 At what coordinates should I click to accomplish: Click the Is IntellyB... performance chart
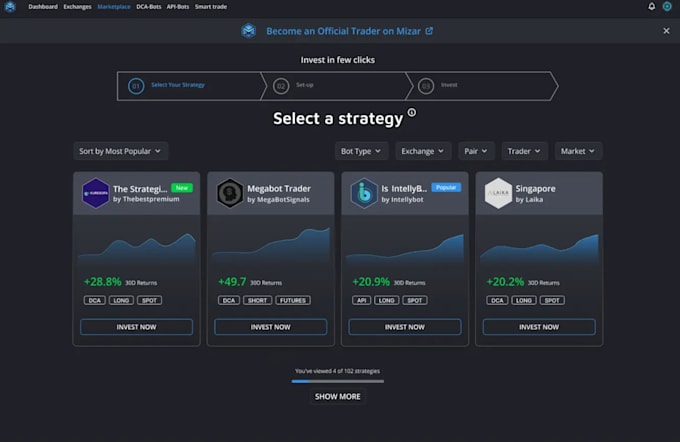[405, 249]
